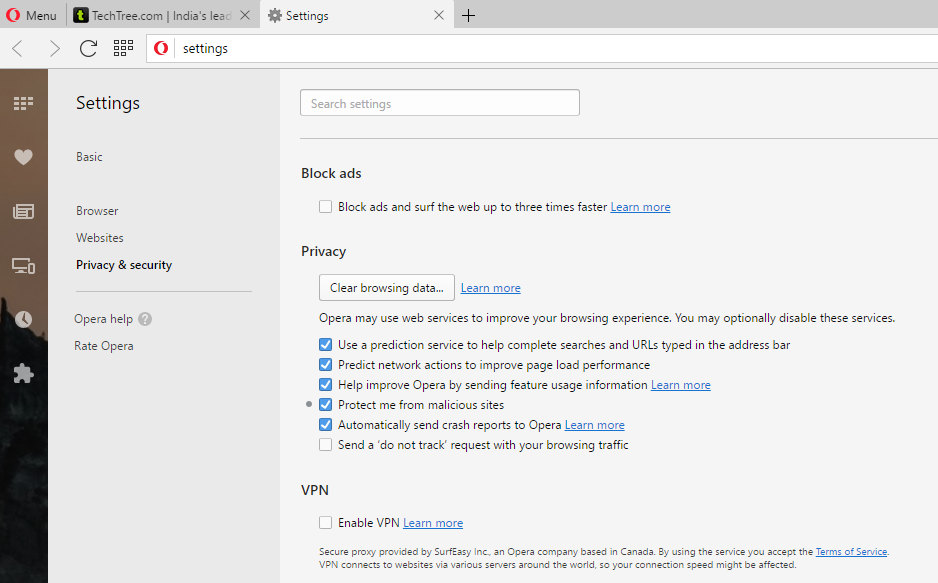Screen dimensions: 938x583
Task: Open Learn more link for Block ads
Action: pyautogui.click(x=640, y=207)
